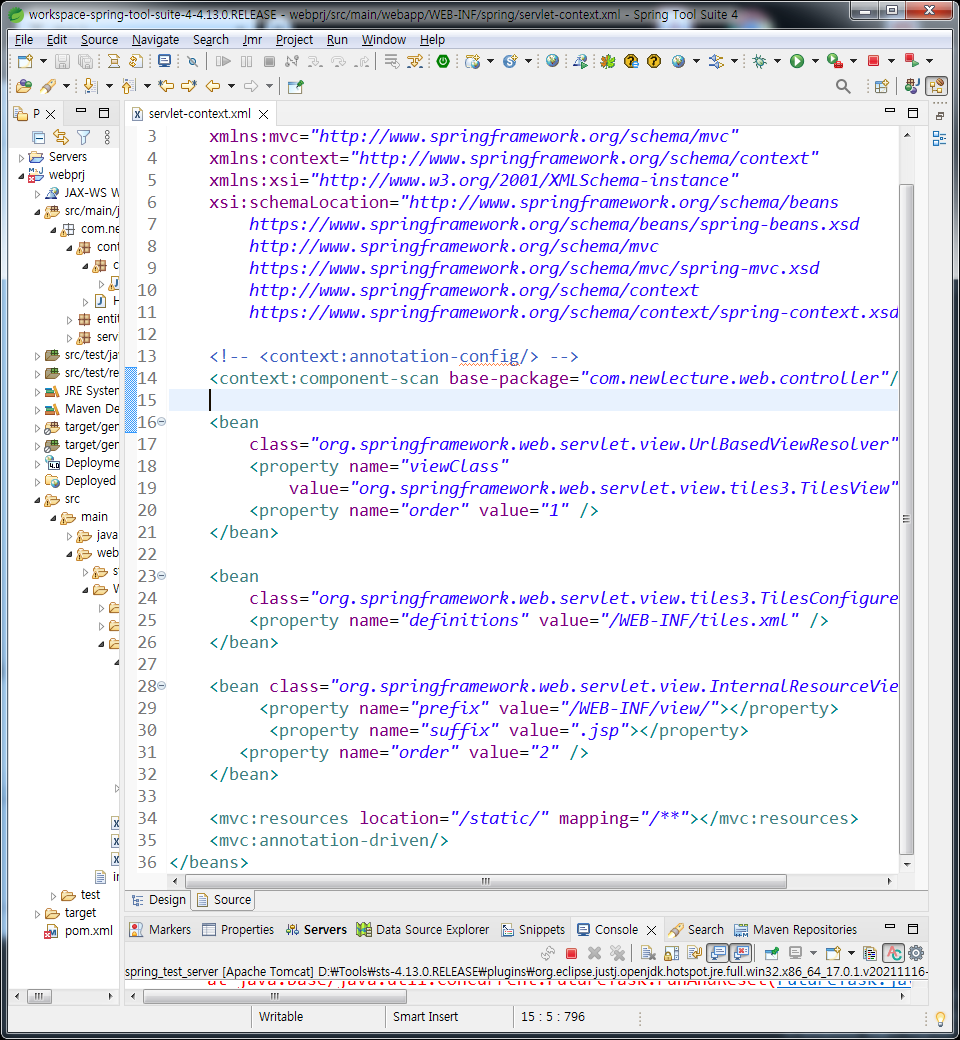The width and height of the screenshot is (960, 1040).
Task: Open the Data Source Explorer tab
Action: (x=423, y=930)
